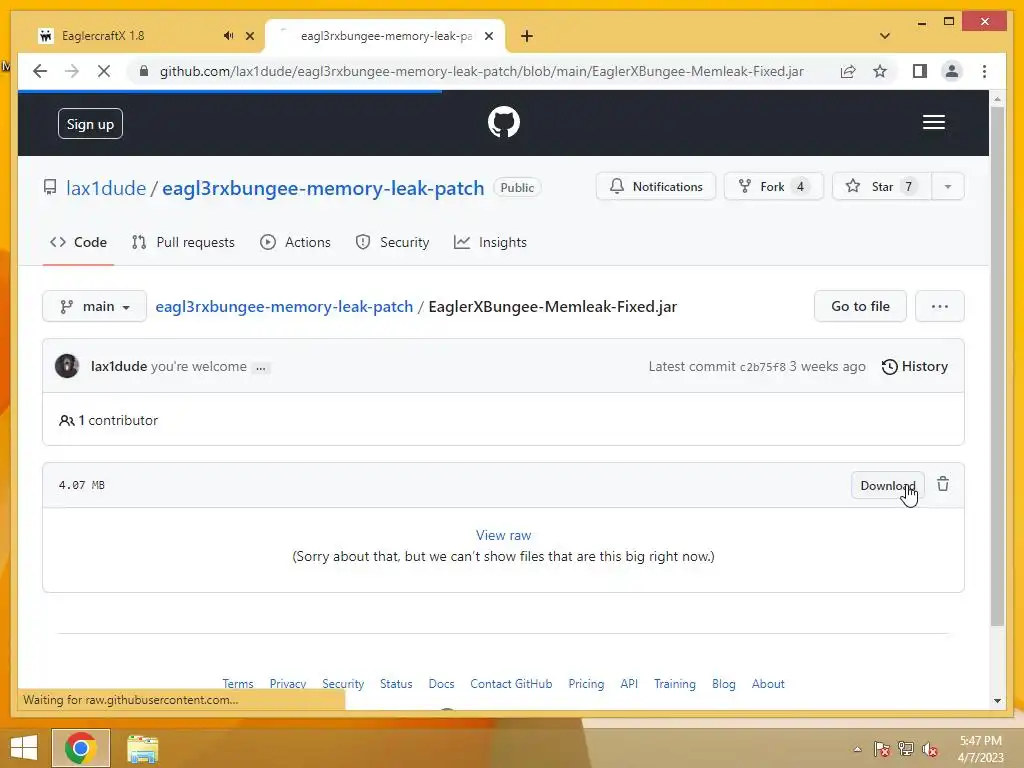Viewport: 1024px width, 768px height.
Task: Click the Notifications button
Action: click(x=656, y=187)
